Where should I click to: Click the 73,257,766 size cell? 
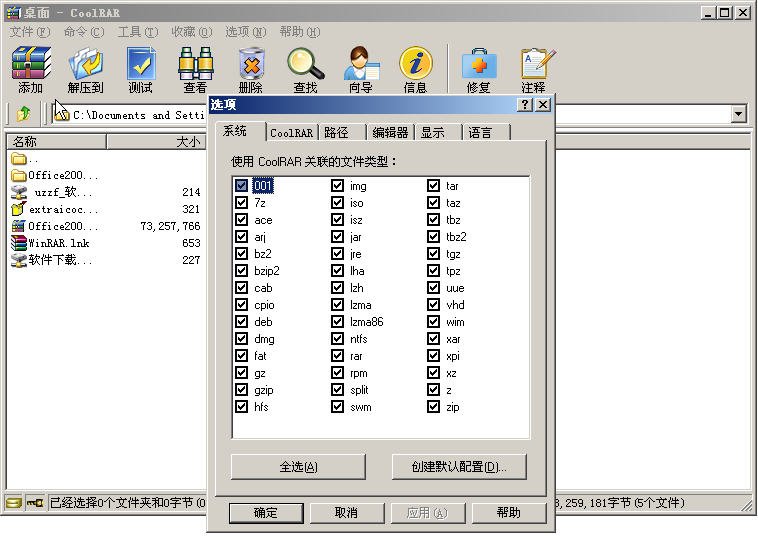pyautogui.click(x=170, y=226)
